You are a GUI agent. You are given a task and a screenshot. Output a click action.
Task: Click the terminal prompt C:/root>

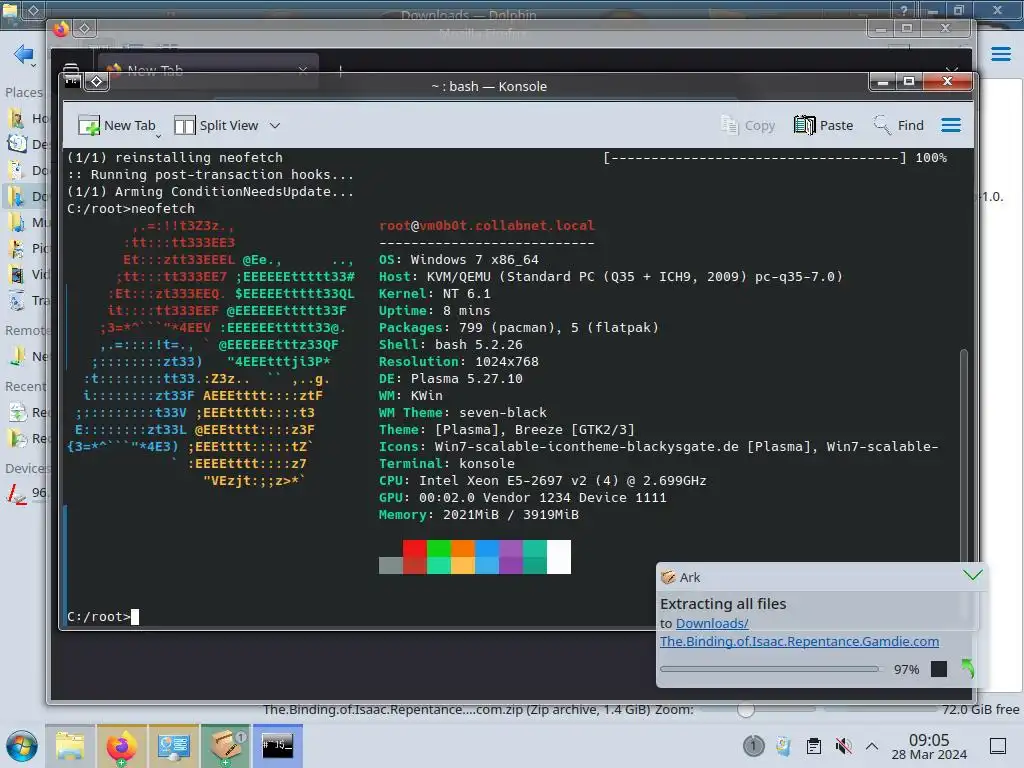pos(99,616)
